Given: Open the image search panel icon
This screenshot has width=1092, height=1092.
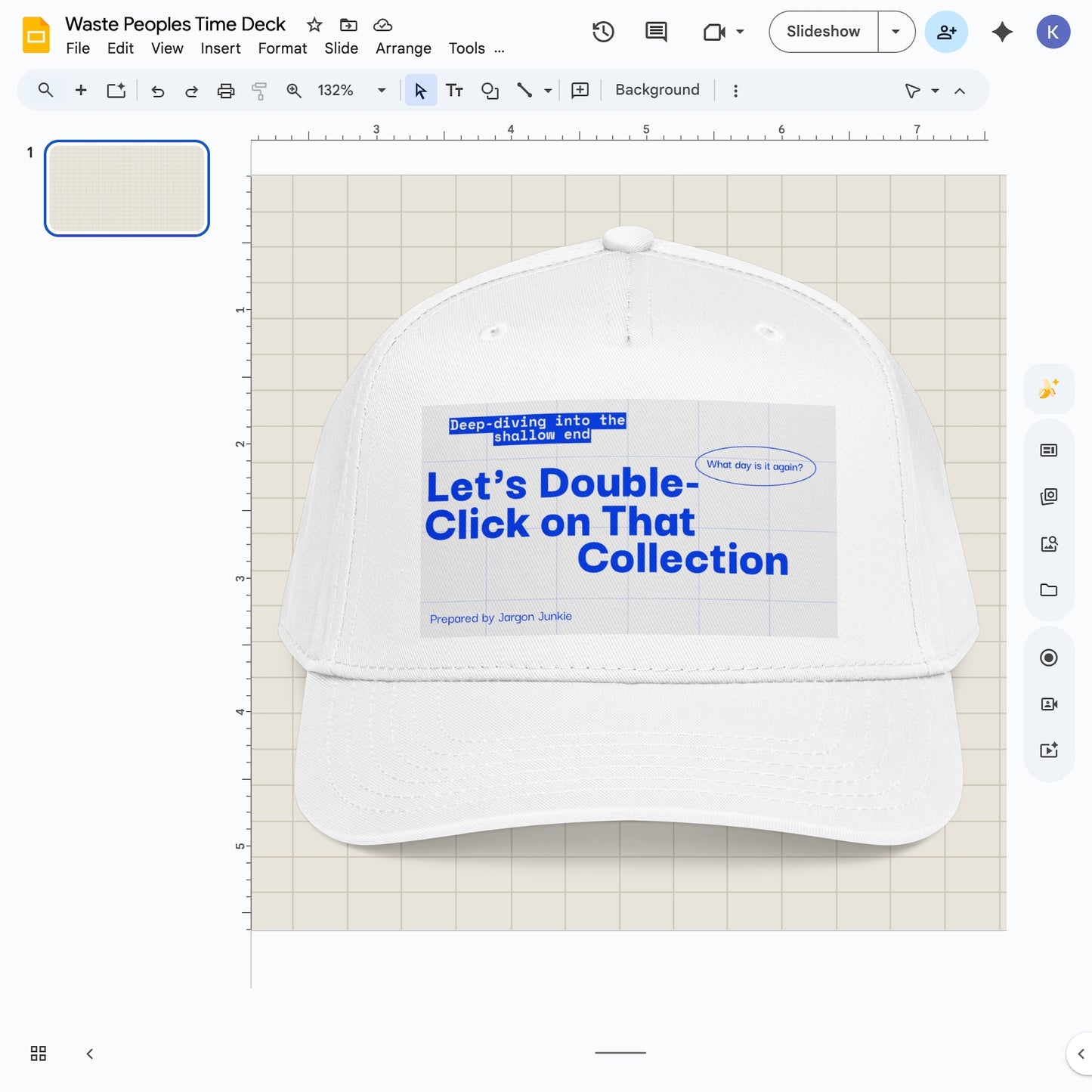Looking at the screenshot, I should 1049,543.
